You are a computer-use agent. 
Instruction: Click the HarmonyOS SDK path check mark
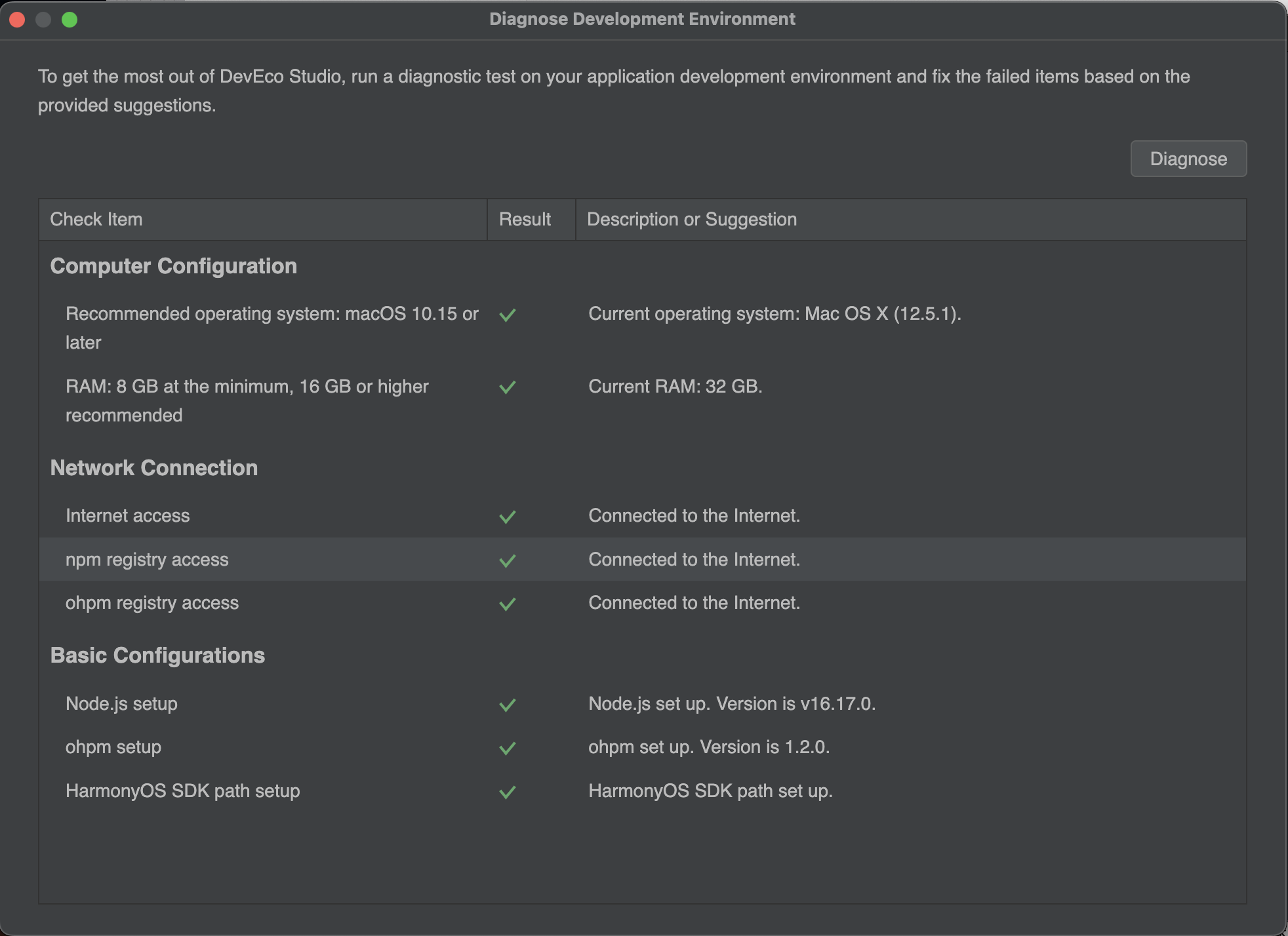point(508,792)
